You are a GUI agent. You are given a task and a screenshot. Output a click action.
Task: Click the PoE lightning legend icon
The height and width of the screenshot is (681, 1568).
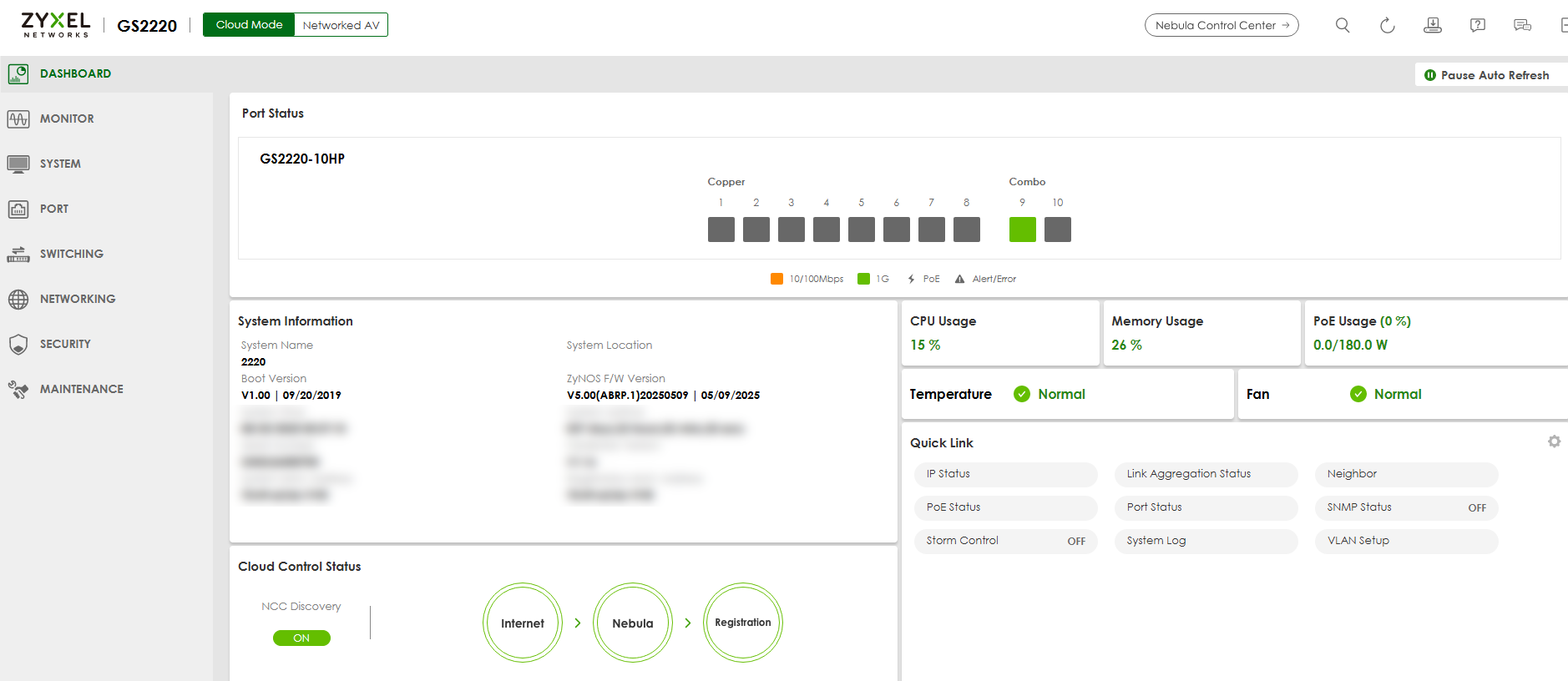[x=911, y=279]
